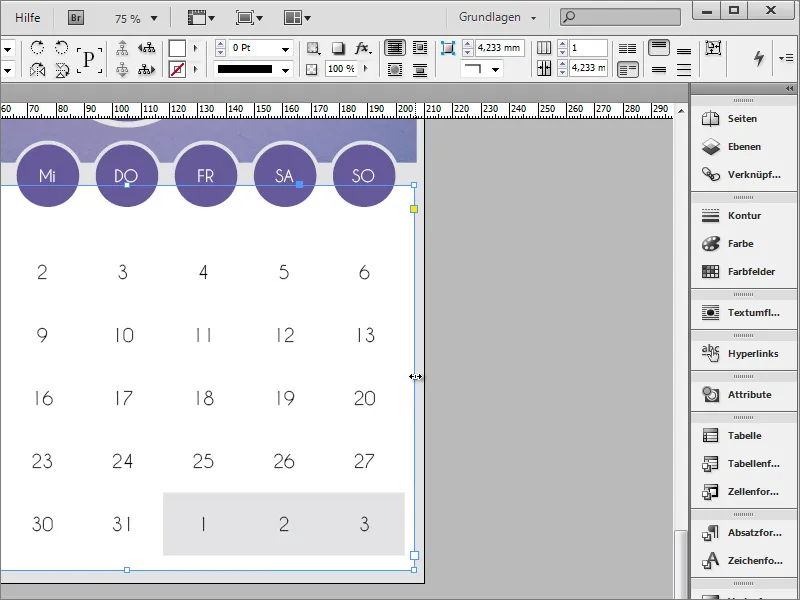Rotate 90 degrees clockwise icon
800x600 pixels.
[x=37, y=48]
